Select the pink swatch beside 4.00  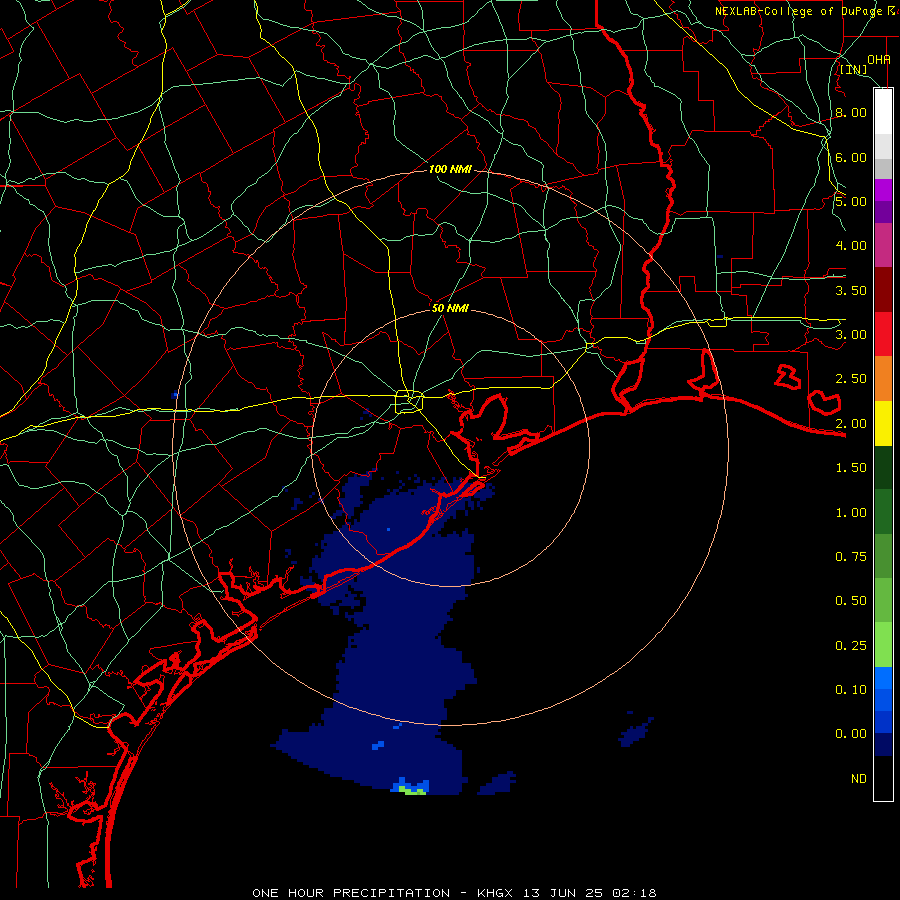[883, 245]
